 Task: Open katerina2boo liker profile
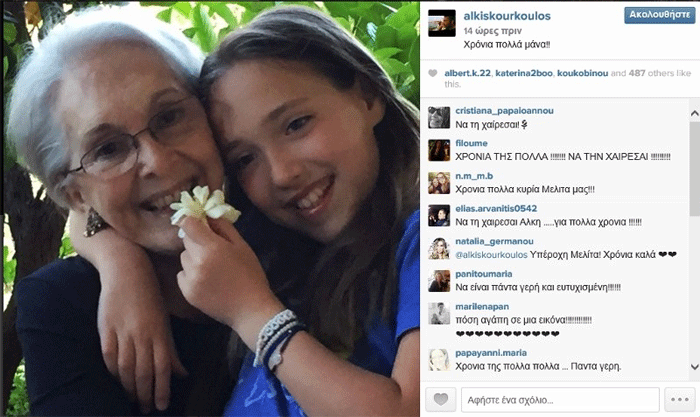pos(524,73)
